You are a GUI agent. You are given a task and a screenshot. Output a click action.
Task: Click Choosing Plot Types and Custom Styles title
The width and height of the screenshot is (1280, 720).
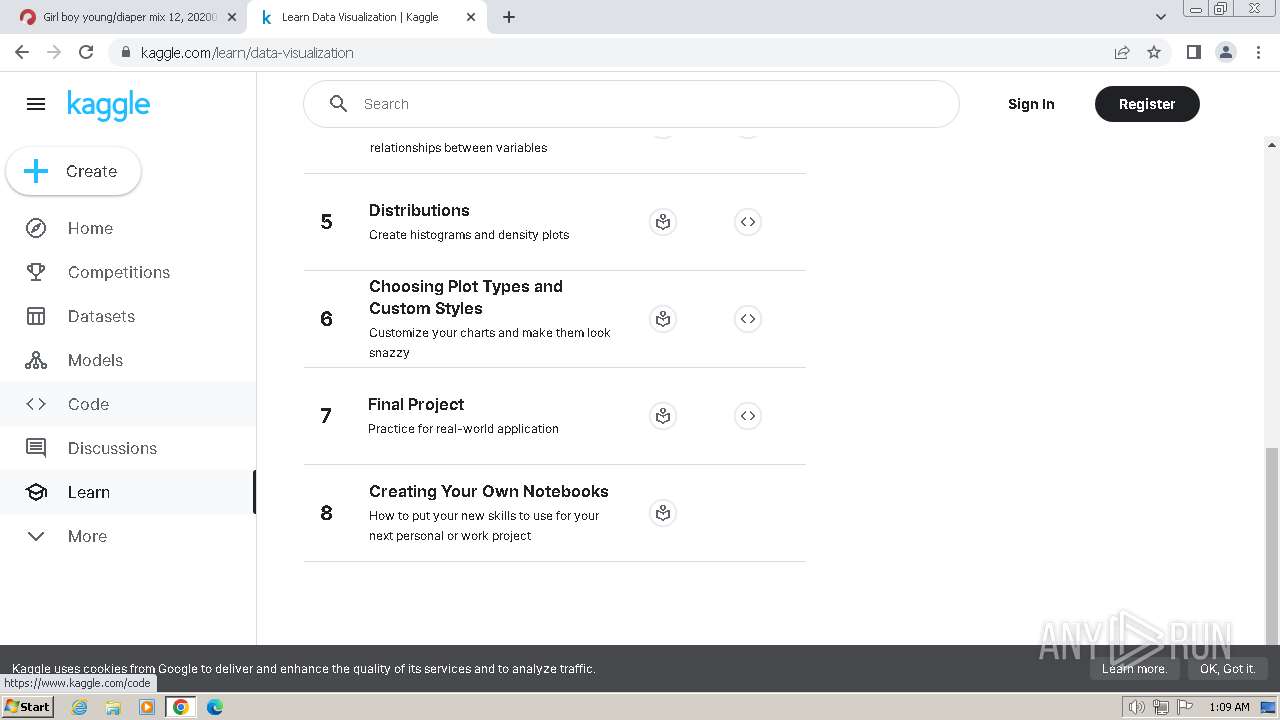[x=466, y=297]
